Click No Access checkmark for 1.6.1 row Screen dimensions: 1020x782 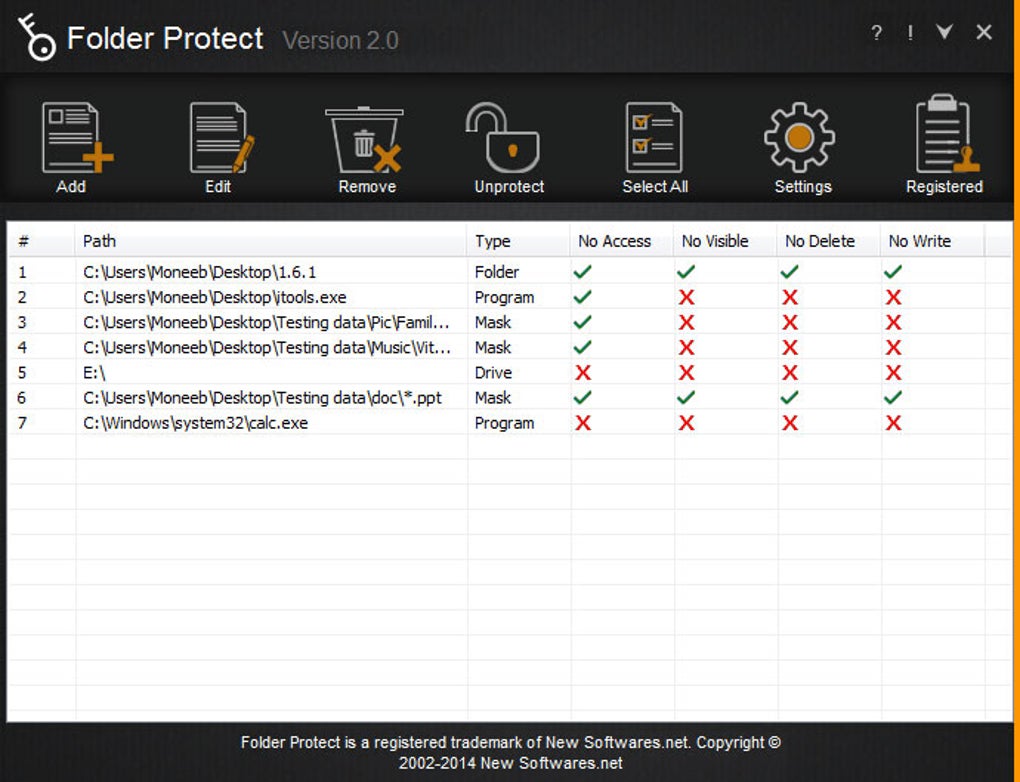583,271
